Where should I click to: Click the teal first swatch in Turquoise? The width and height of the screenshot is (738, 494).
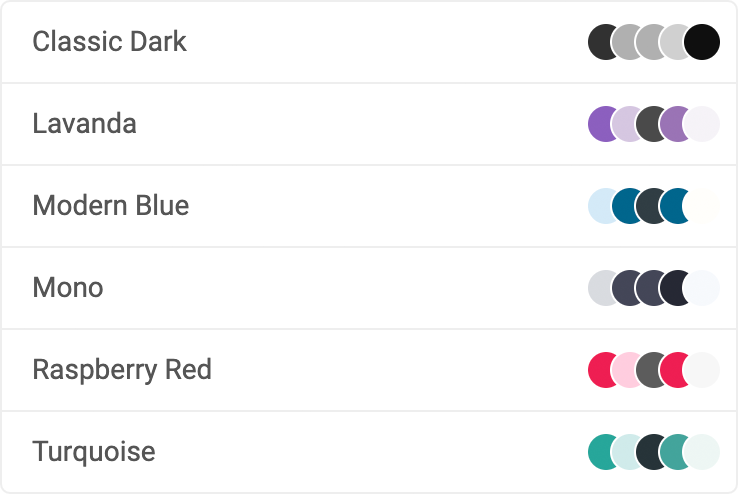point(600,452)
